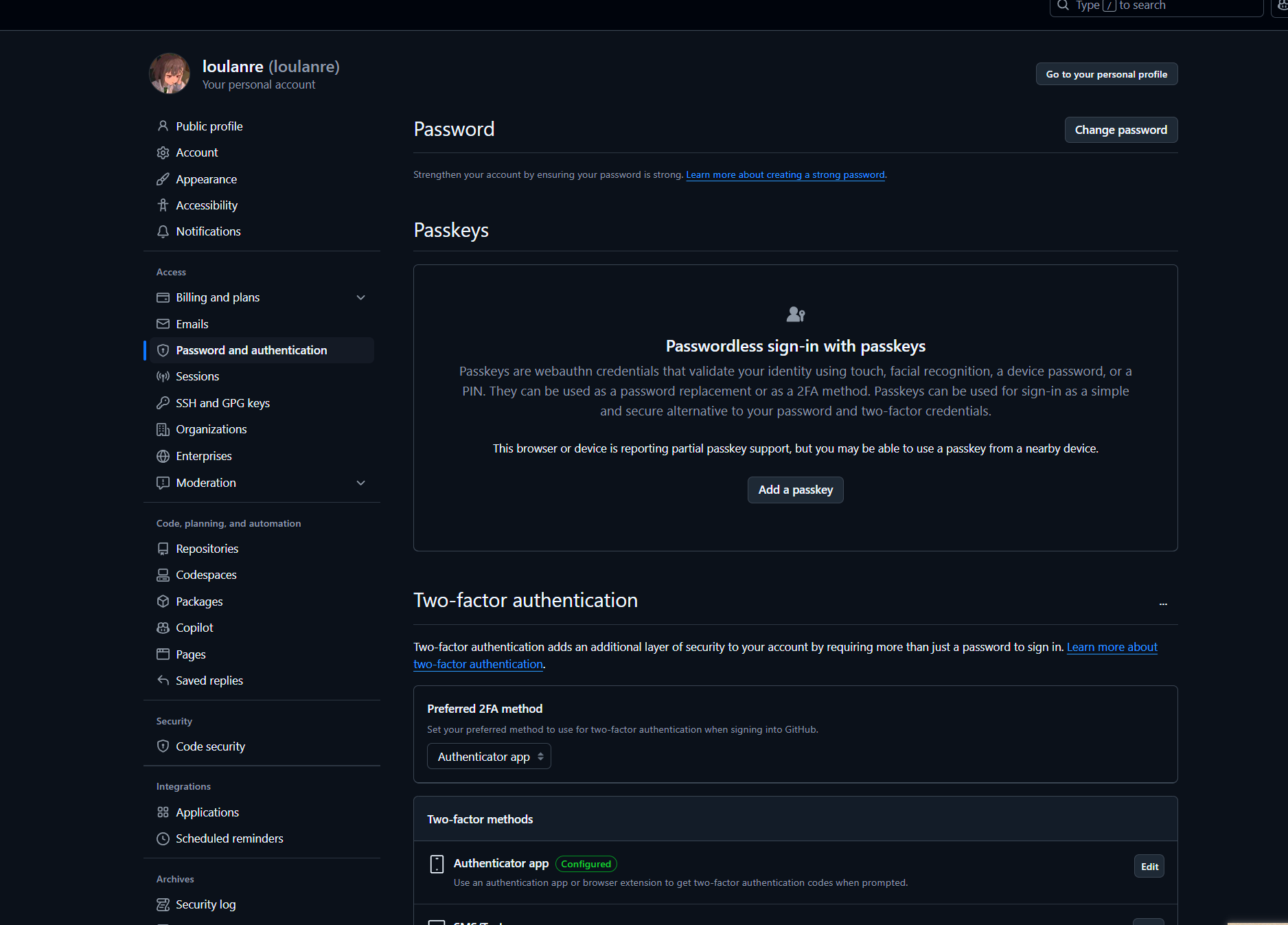Click the Enterprises globe icon
This screenshot has height=925, width=1288.
(x=163, y=456)
